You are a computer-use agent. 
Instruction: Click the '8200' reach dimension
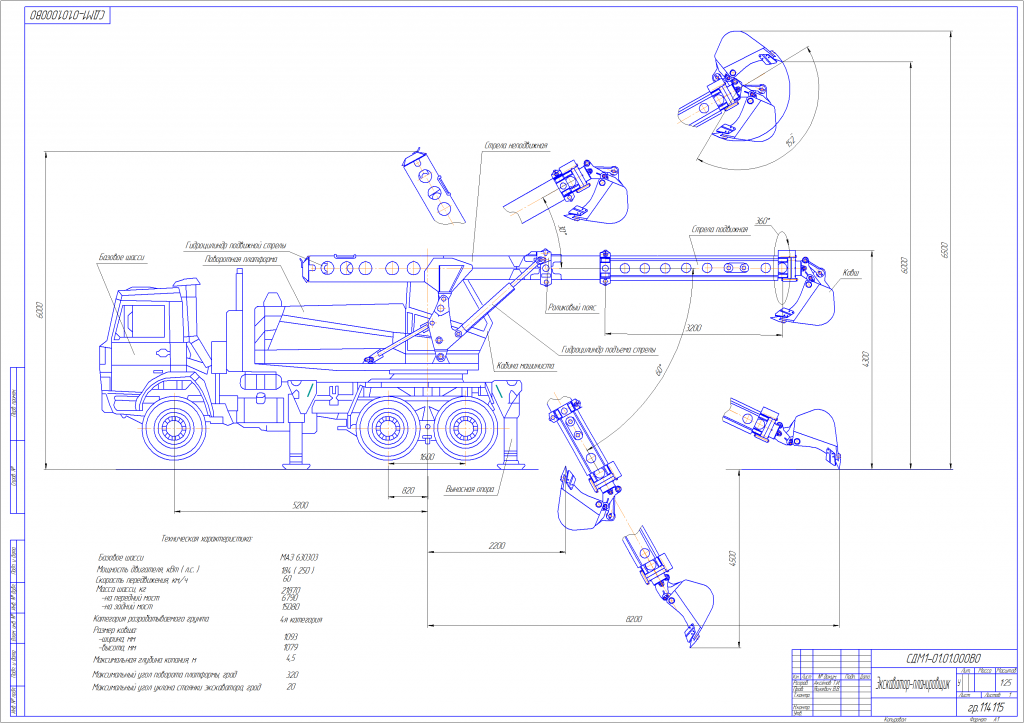pos(633,619)
